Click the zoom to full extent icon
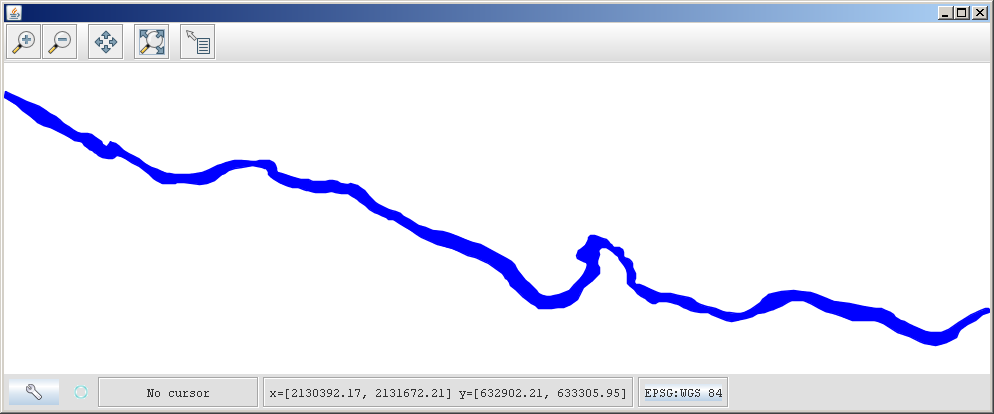The height and width of the screenshot is (414, 994). [151, 42]
